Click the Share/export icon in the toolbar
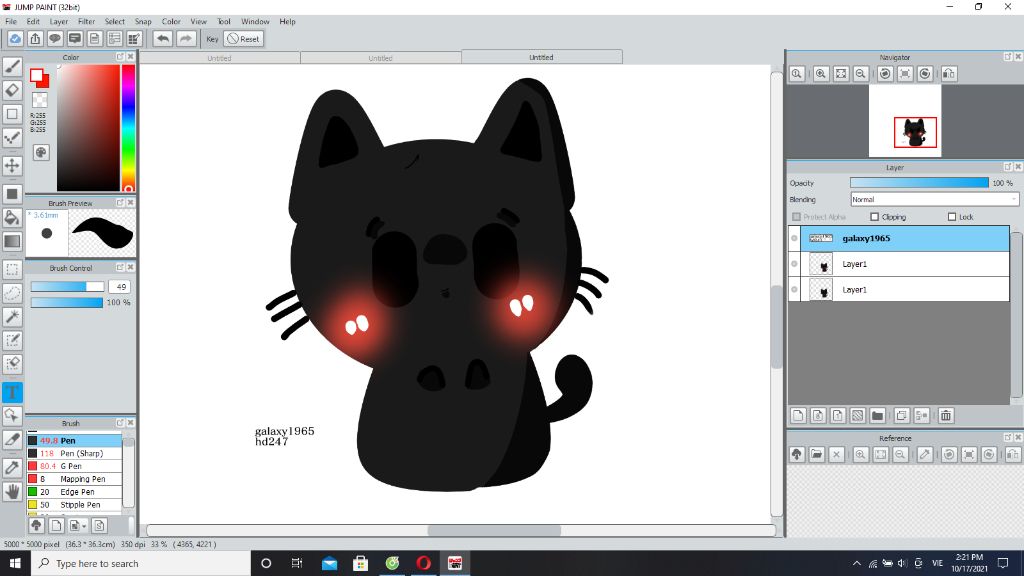This screenshot has height=576, width=1024. 35,39
